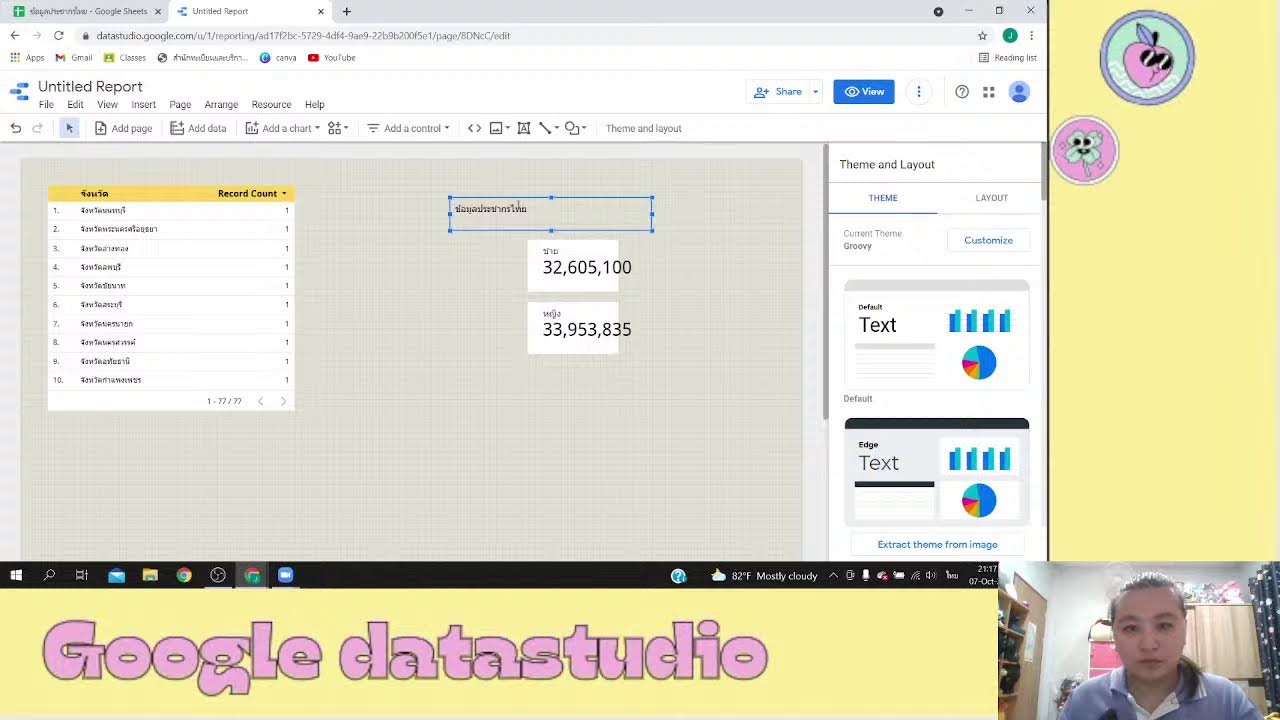The height and width of the screenshot is (720, 1280).
Task: Switch to the LAYOUT tab
Action: click(991, 198)
